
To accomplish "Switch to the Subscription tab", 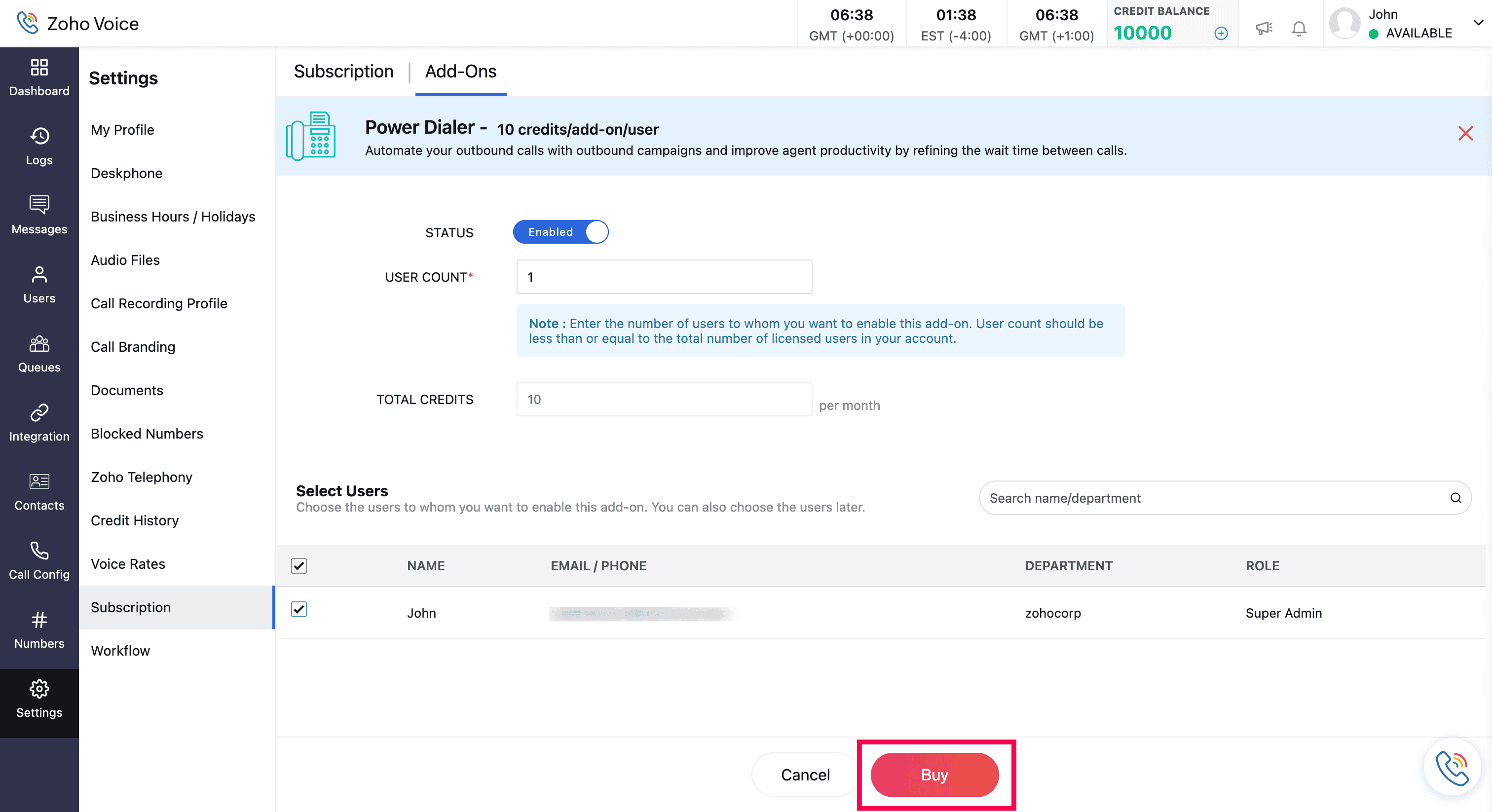I will 343,71.
